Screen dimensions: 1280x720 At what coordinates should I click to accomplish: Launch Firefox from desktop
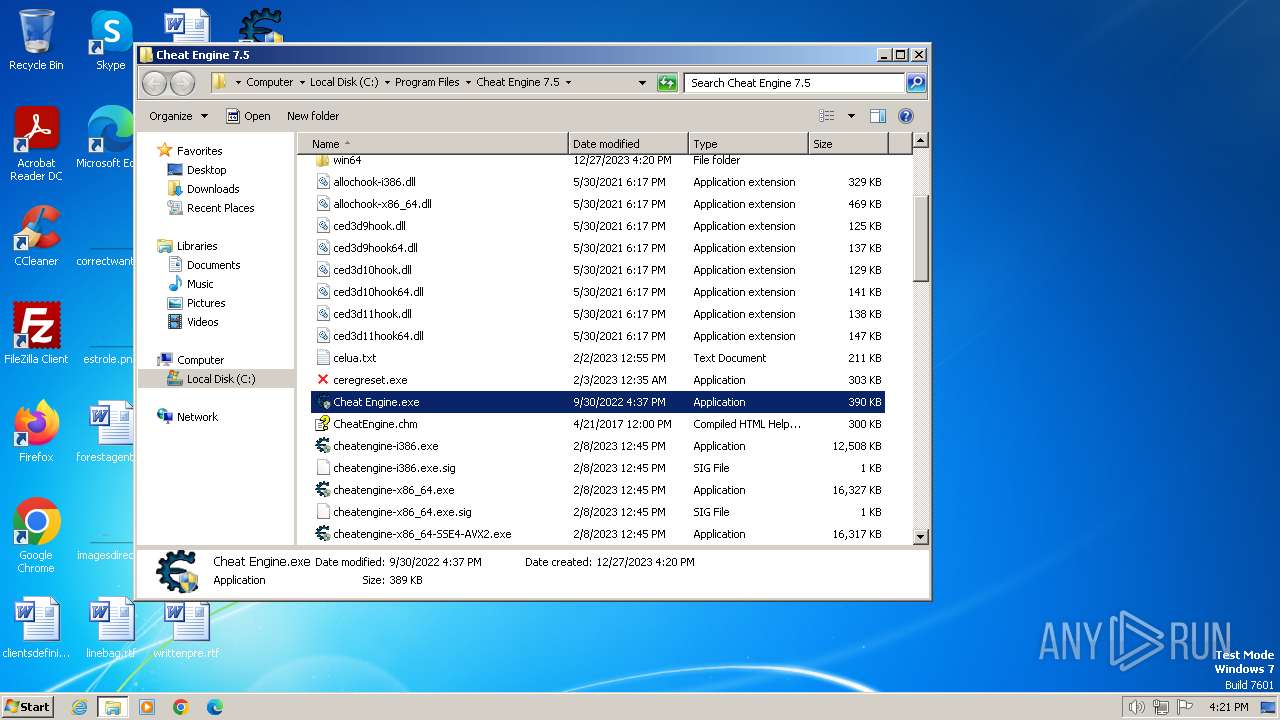coord(36,431)
